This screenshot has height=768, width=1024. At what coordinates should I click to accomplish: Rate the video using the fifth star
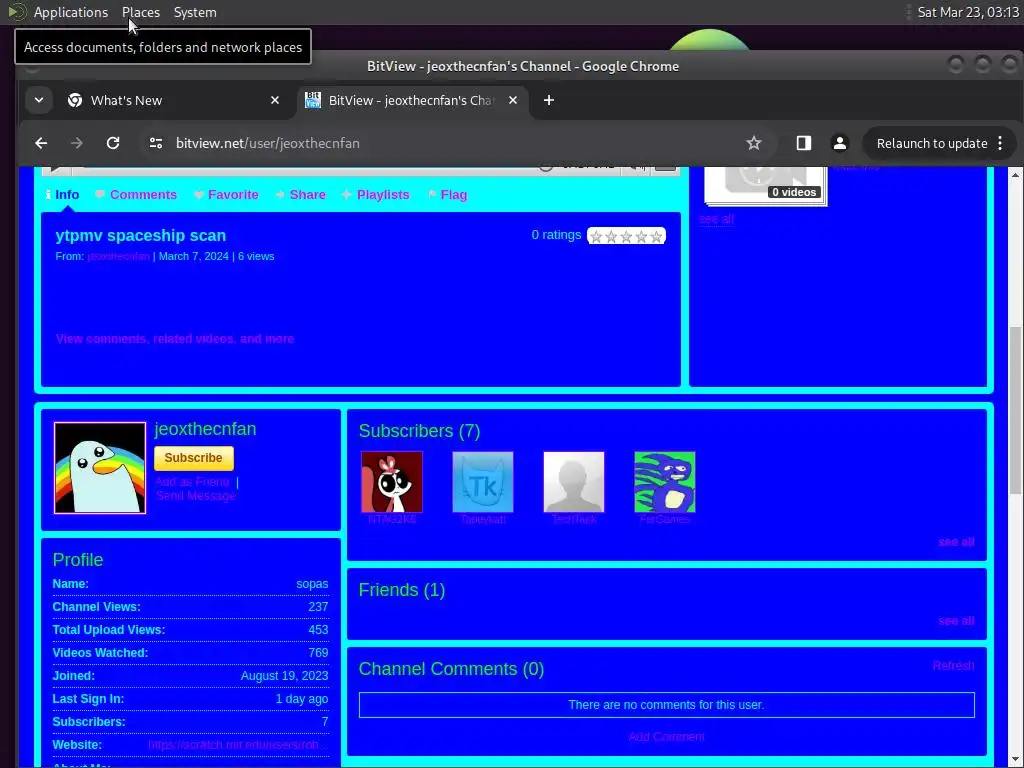656,236
